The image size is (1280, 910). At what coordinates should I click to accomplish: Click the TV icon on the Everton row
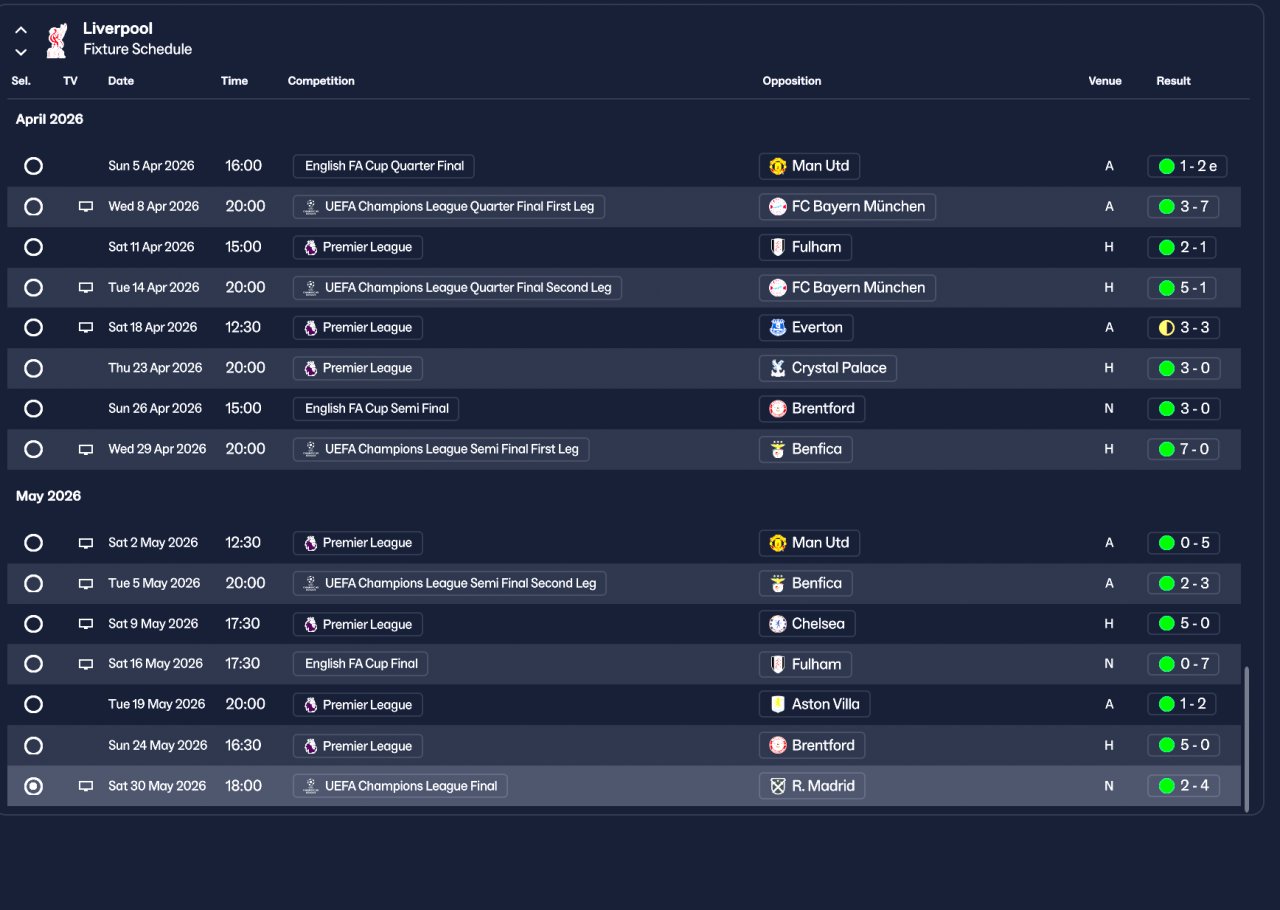(86, 328)
